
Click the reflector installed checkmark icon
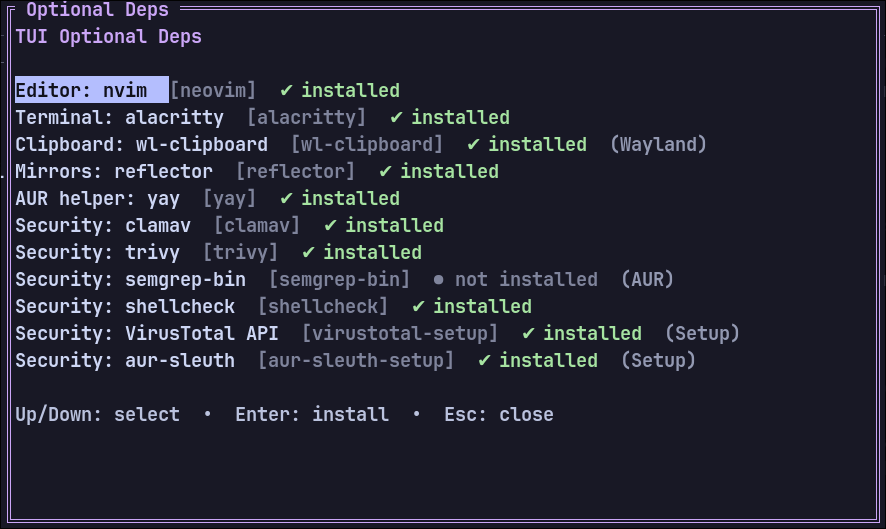tap(385, 172)
